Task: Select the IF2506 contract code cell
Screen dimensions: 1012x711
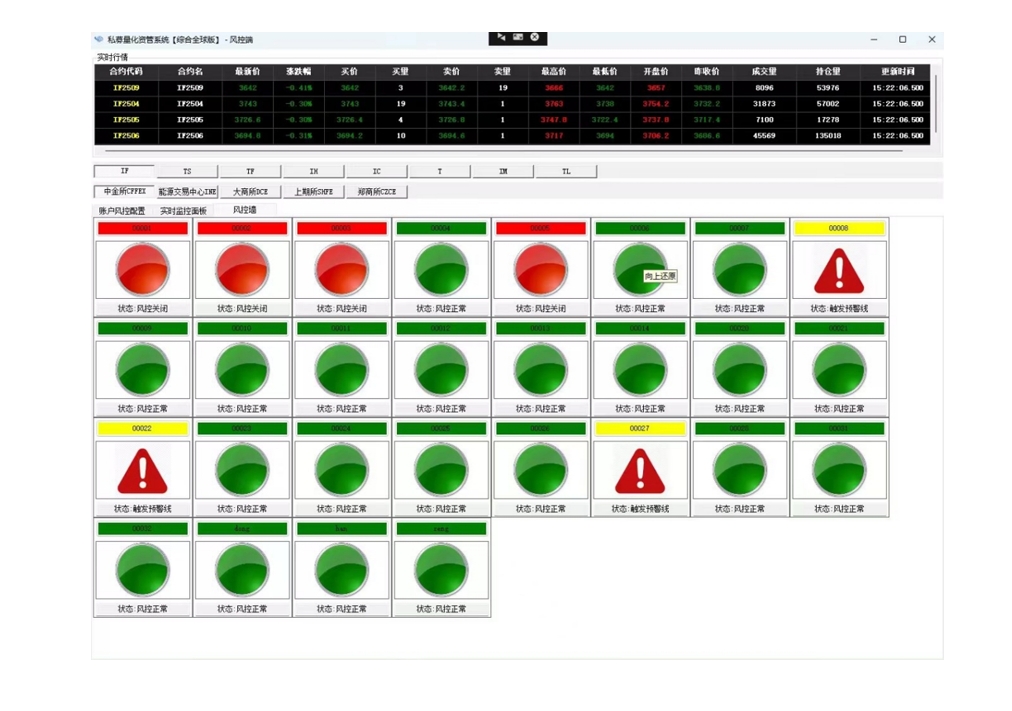Action: pos(126,136)
